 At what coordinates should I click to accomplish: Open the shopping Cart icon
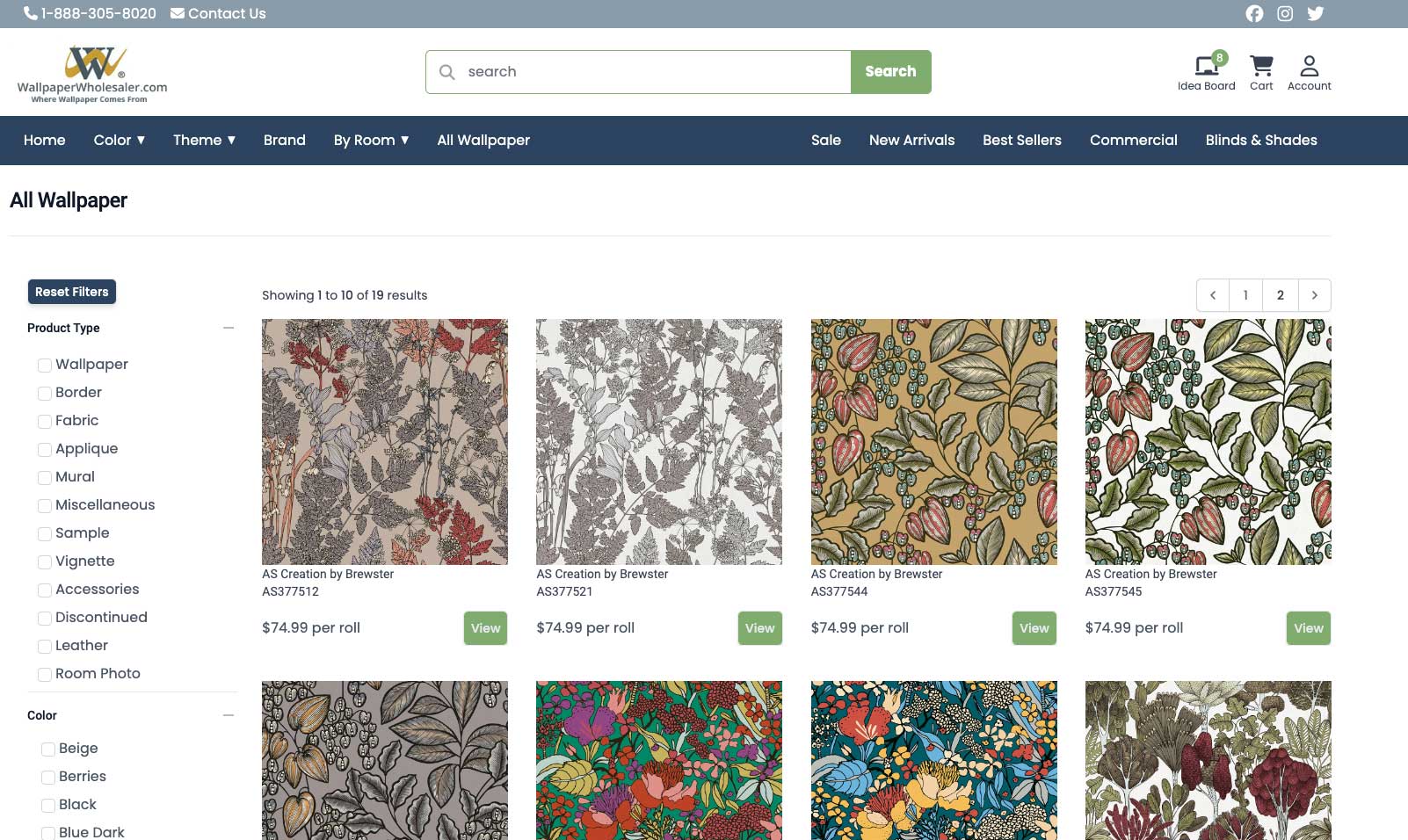pyautogui.click(x=1261, y=67)
